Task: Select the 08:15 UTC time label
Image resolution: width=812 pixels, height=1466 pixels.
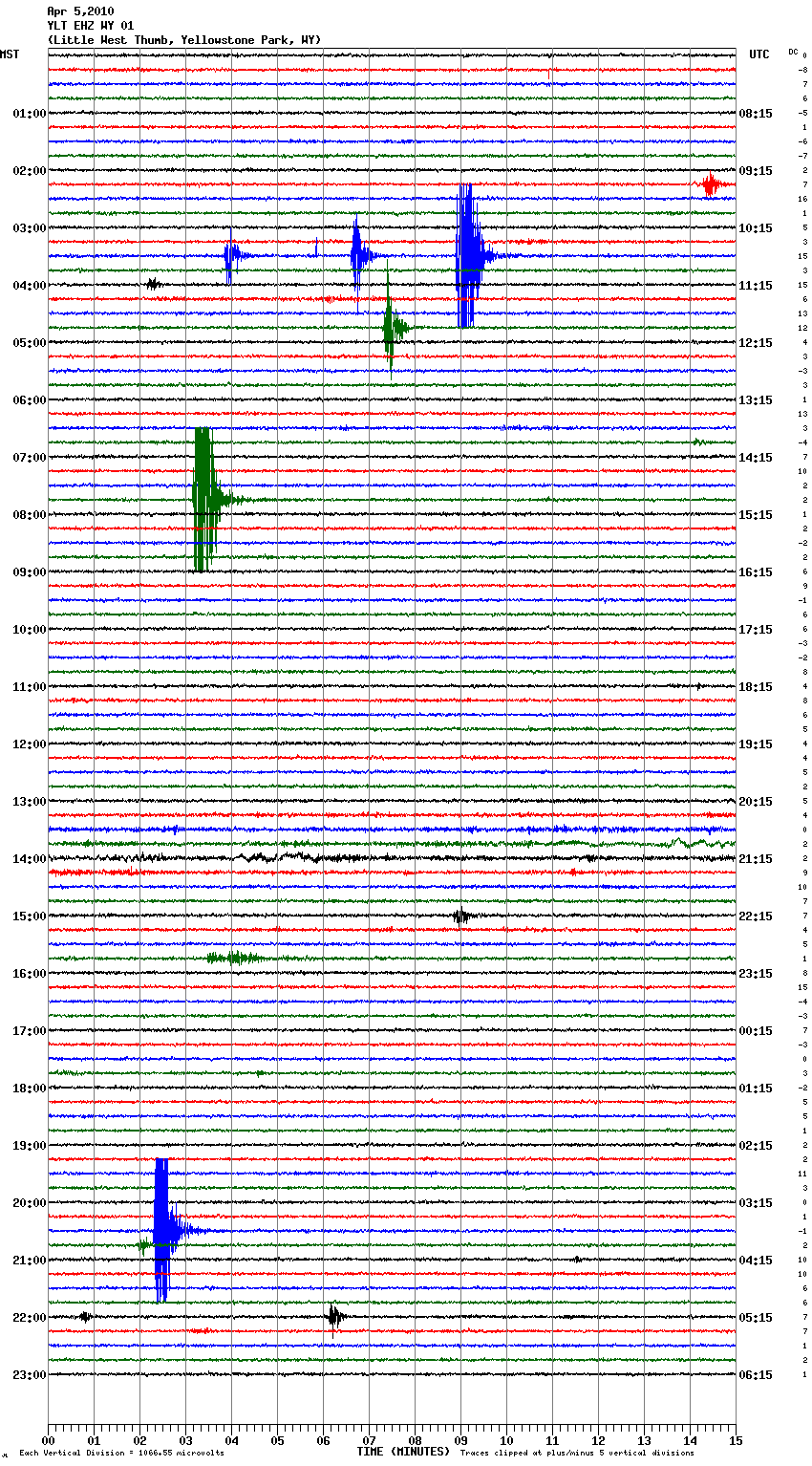Action: tap(756, 114)
